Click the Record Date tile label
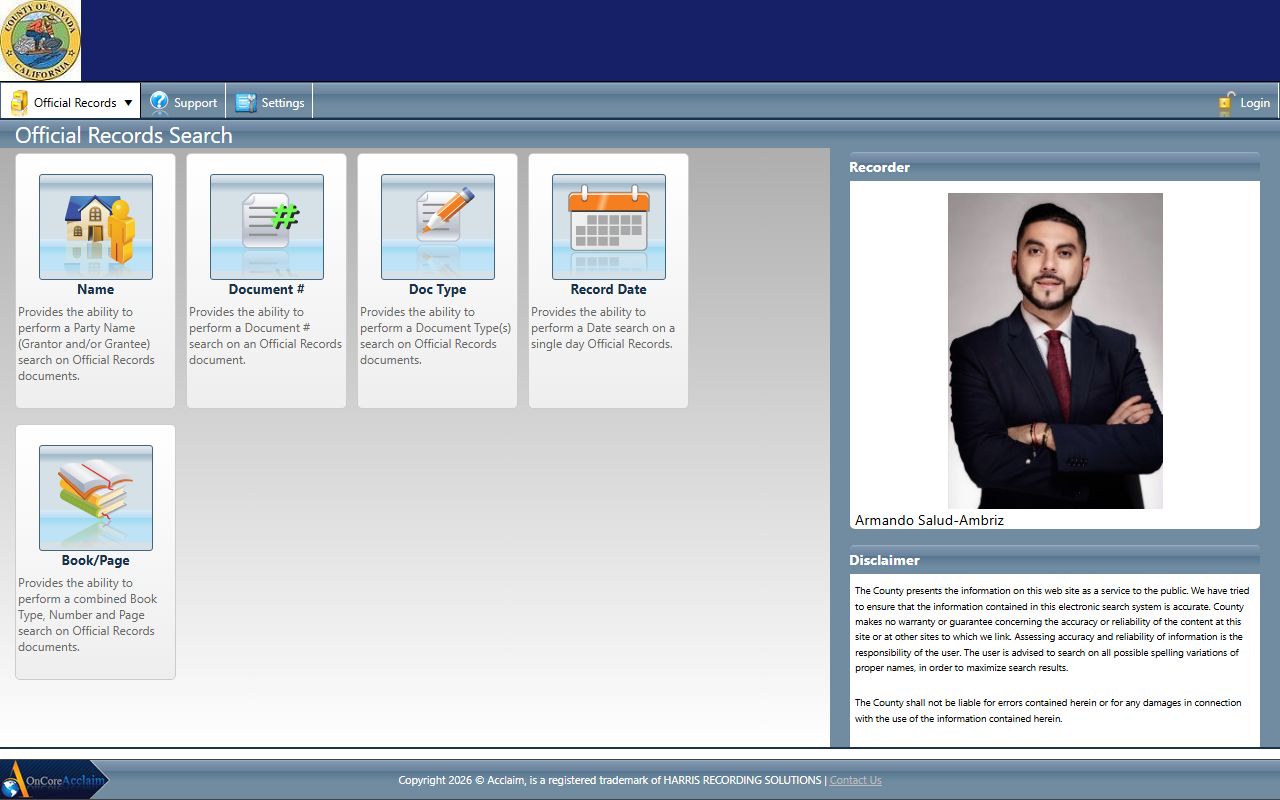Viewport: 1280px width, 800px height. 608,289
